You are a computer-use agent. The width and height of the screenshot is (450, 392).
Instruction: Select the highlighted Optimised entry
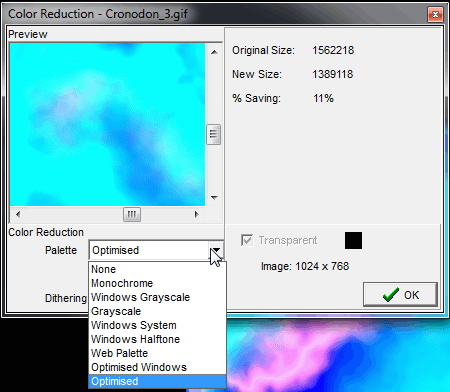(x=157, y=381)
